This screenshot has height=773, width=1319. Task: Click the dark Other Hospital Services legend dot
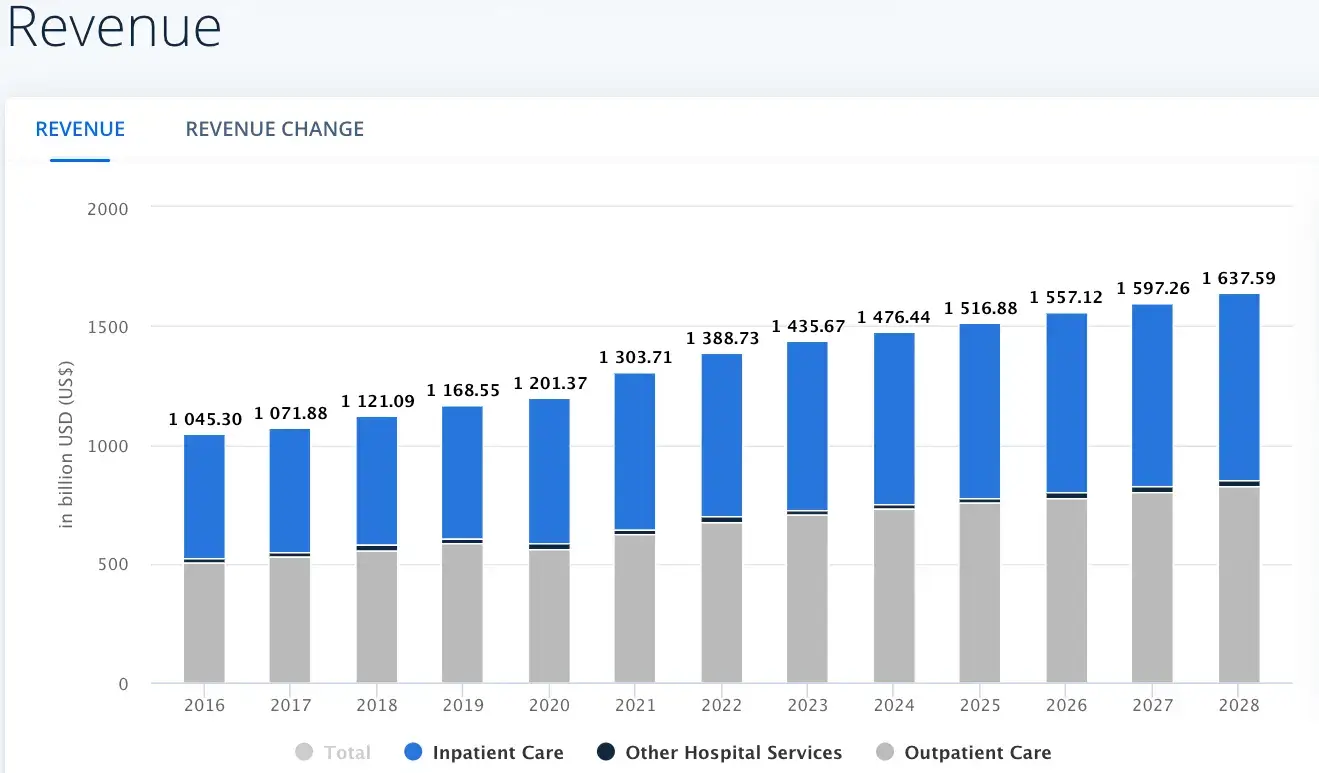(x=605, y=752)
